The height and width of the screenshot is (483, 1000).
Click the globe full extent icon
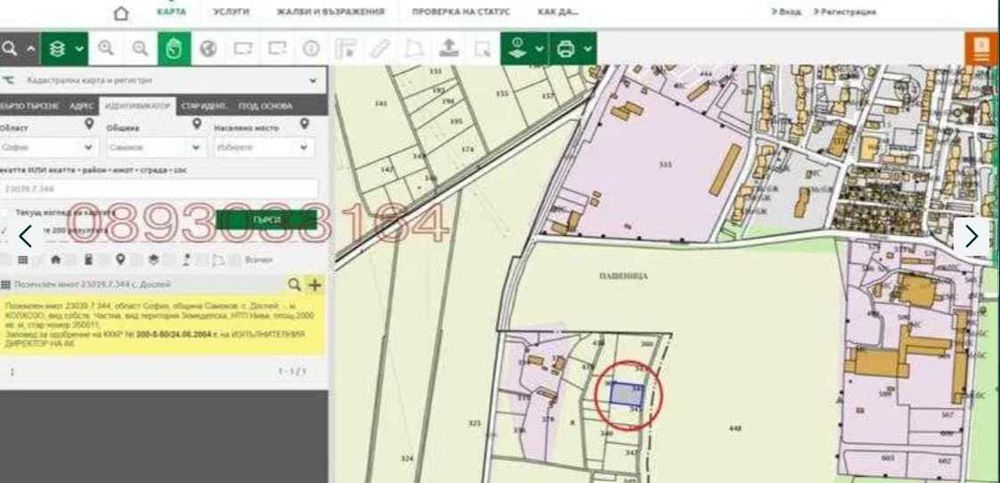tap(208, 48)
